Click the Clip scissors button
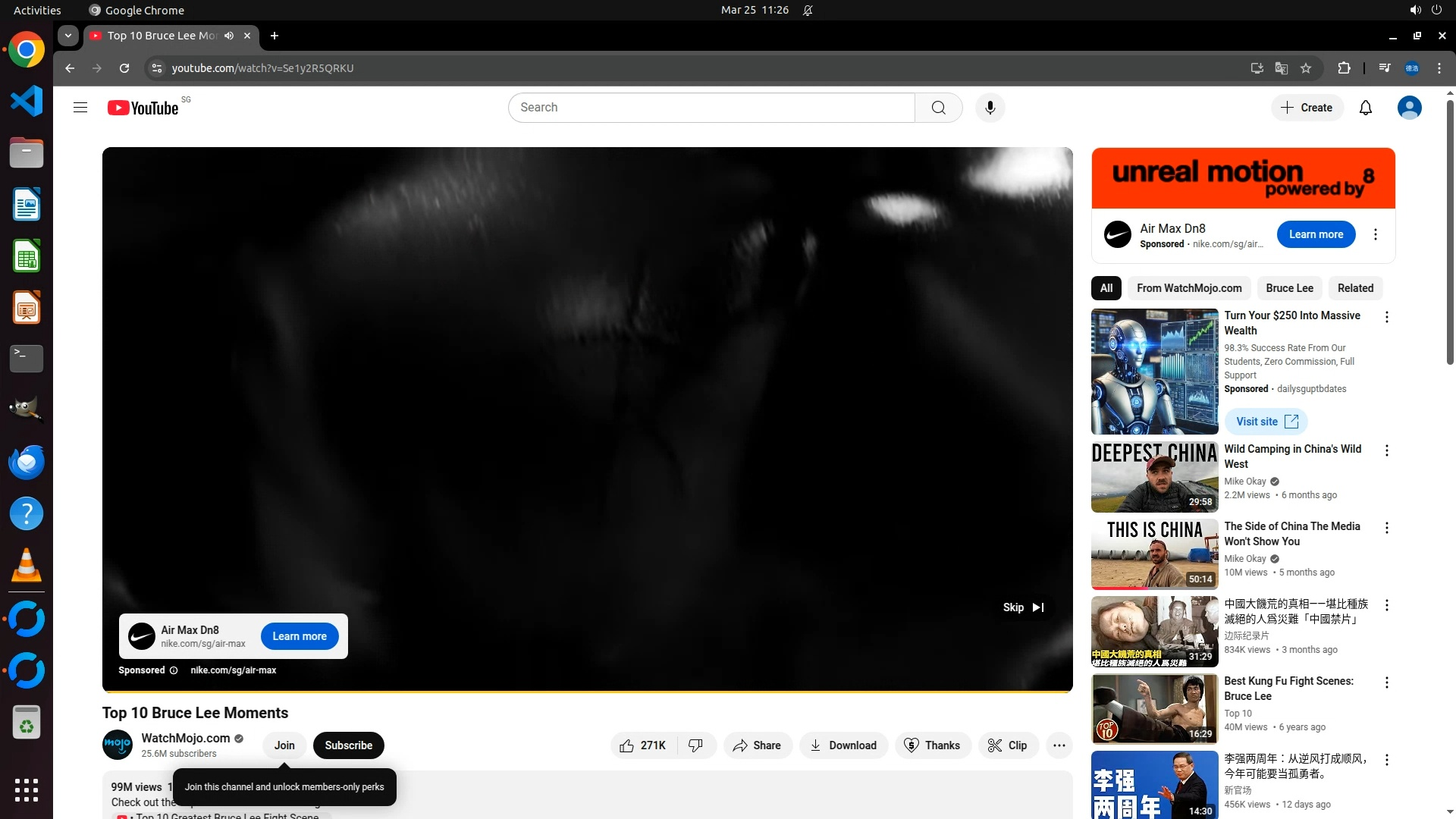 (x=1007, y=745)
